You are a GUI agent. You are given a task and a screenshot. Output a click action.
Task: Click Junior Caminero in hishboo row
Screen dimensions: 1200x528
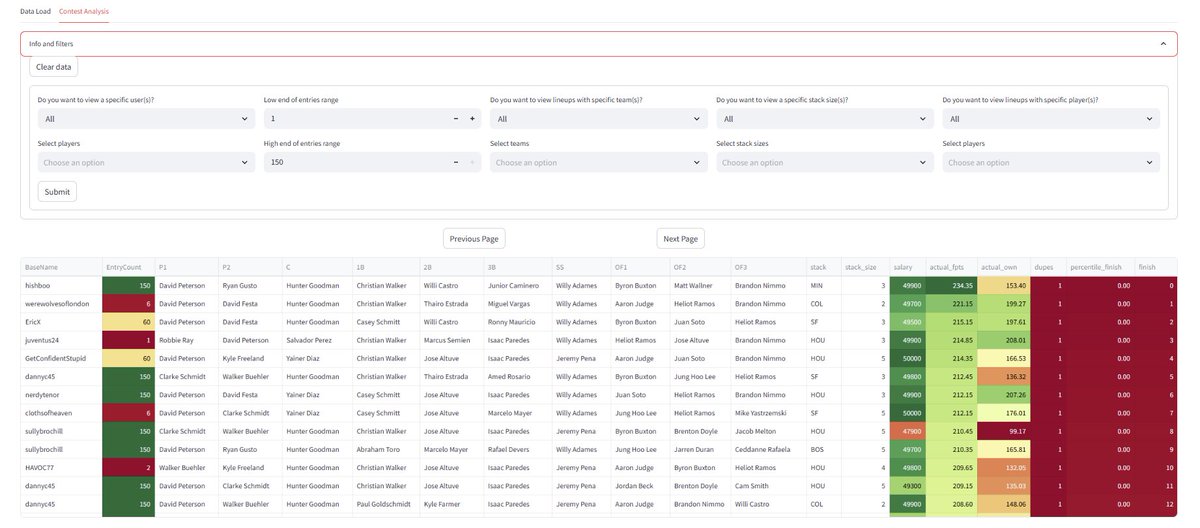(x=517, y=286)
